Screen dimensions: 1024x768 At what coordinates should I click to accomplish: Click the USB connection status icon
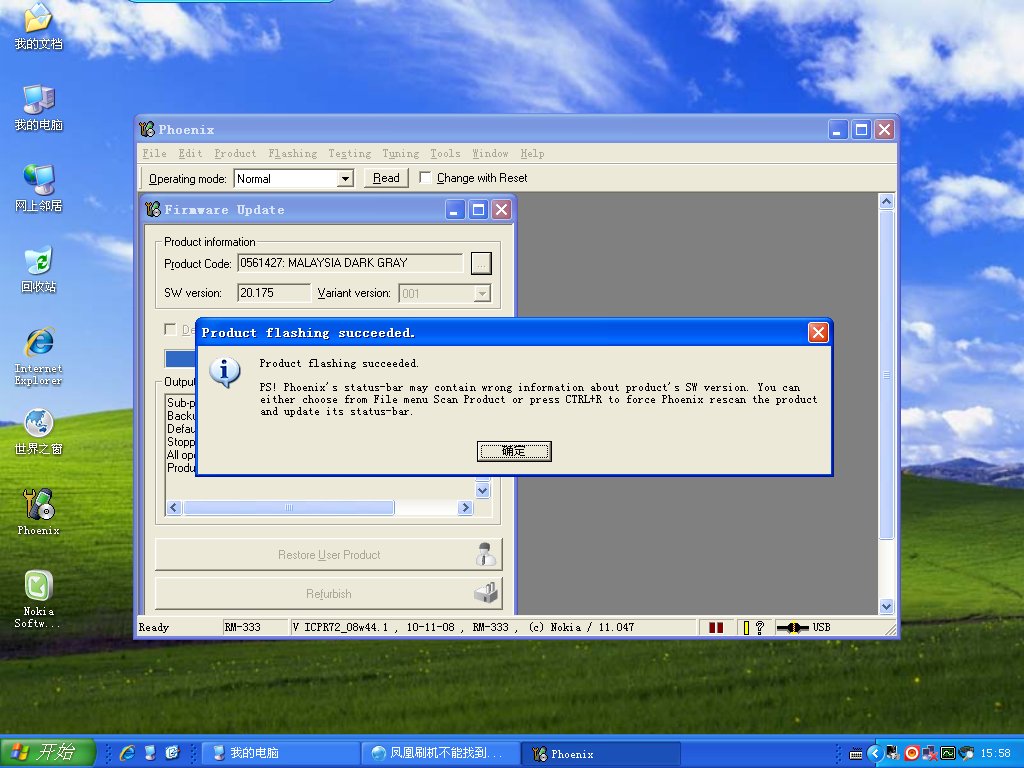[793, 628]
